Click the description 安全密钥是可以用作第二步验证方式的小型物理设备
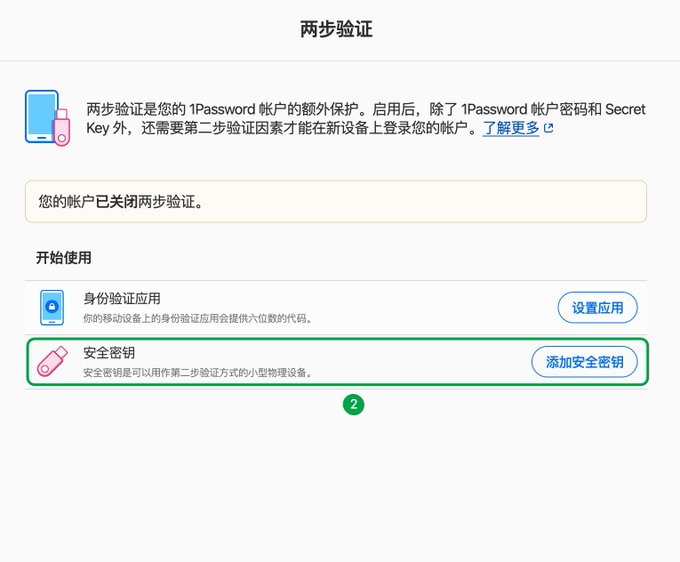This screenshot has width=680, height=562. (x=197, y=372)
